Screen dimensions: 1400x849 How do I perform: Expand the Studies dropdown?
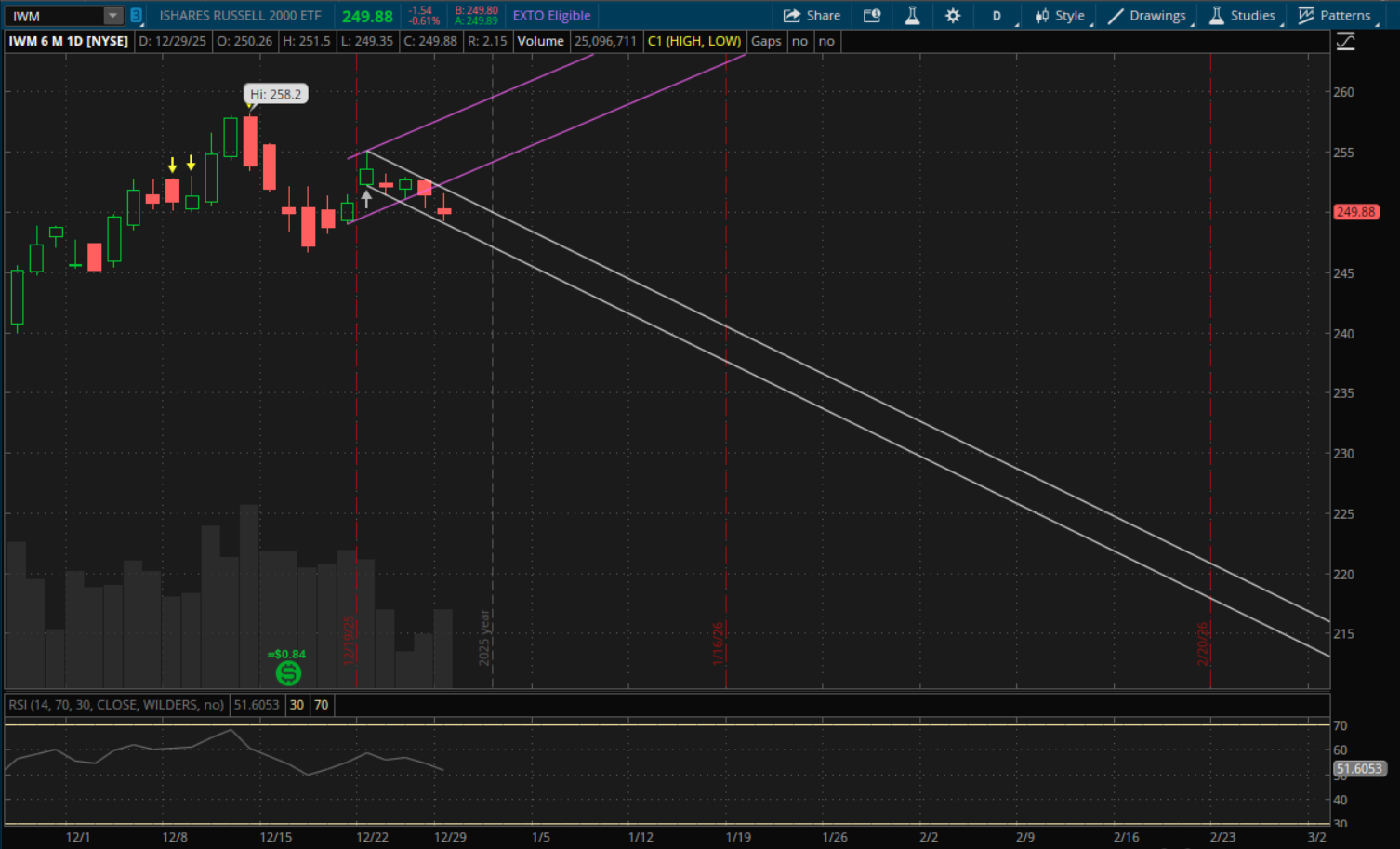coord(1242,16)
